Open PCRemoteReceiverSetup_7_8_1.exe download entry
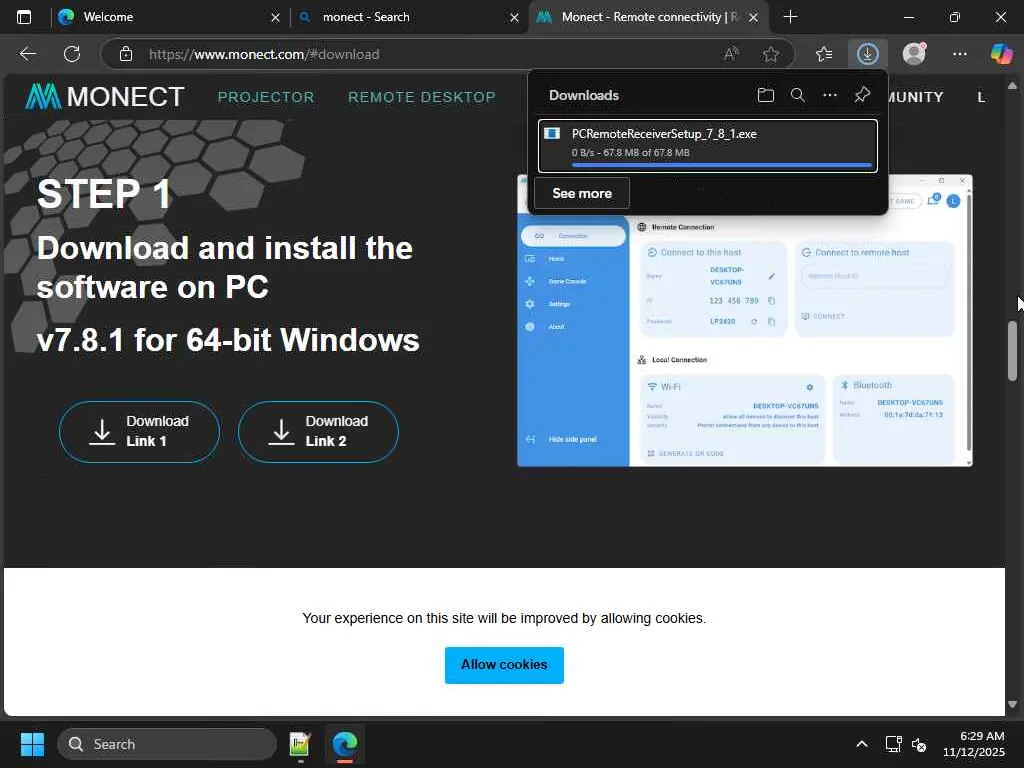 coord(707,145)
